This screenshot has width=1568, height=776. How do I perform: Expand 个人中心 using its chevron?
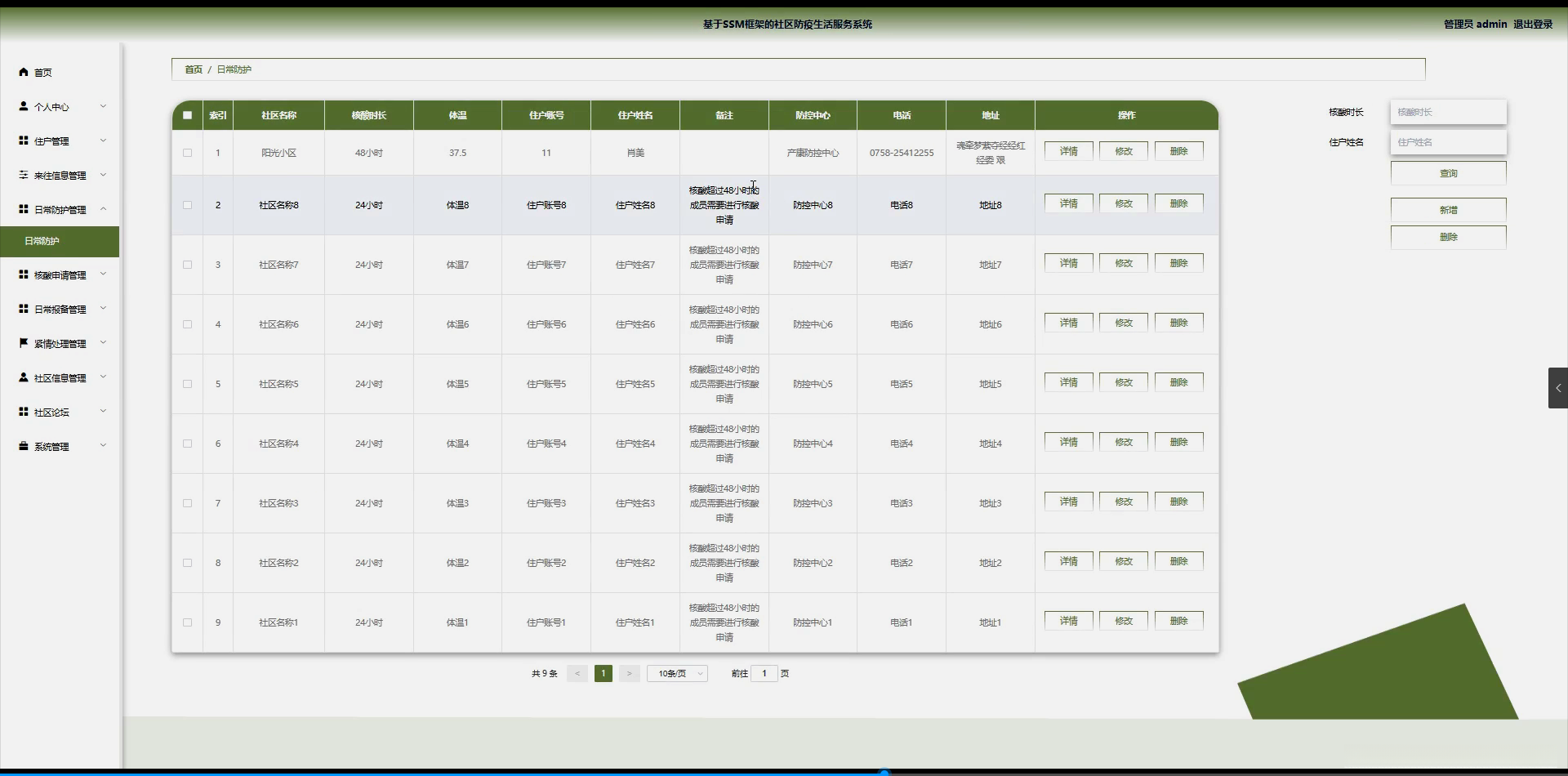point(103,106)
